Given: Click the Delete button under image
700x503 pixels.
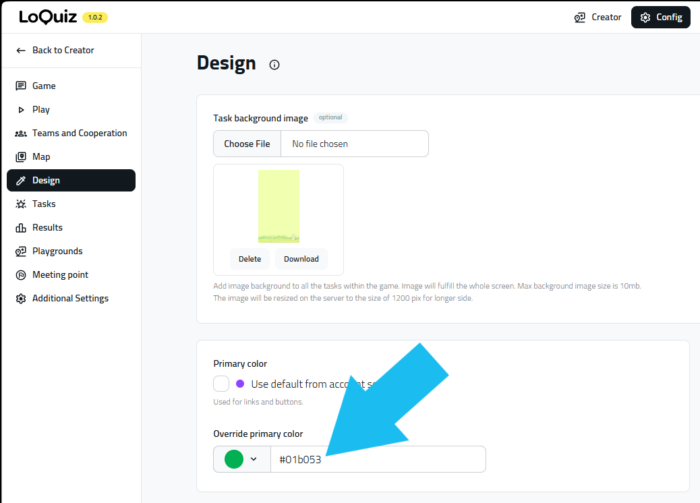Looking at the screenshot, I should [x=250, y=259].
